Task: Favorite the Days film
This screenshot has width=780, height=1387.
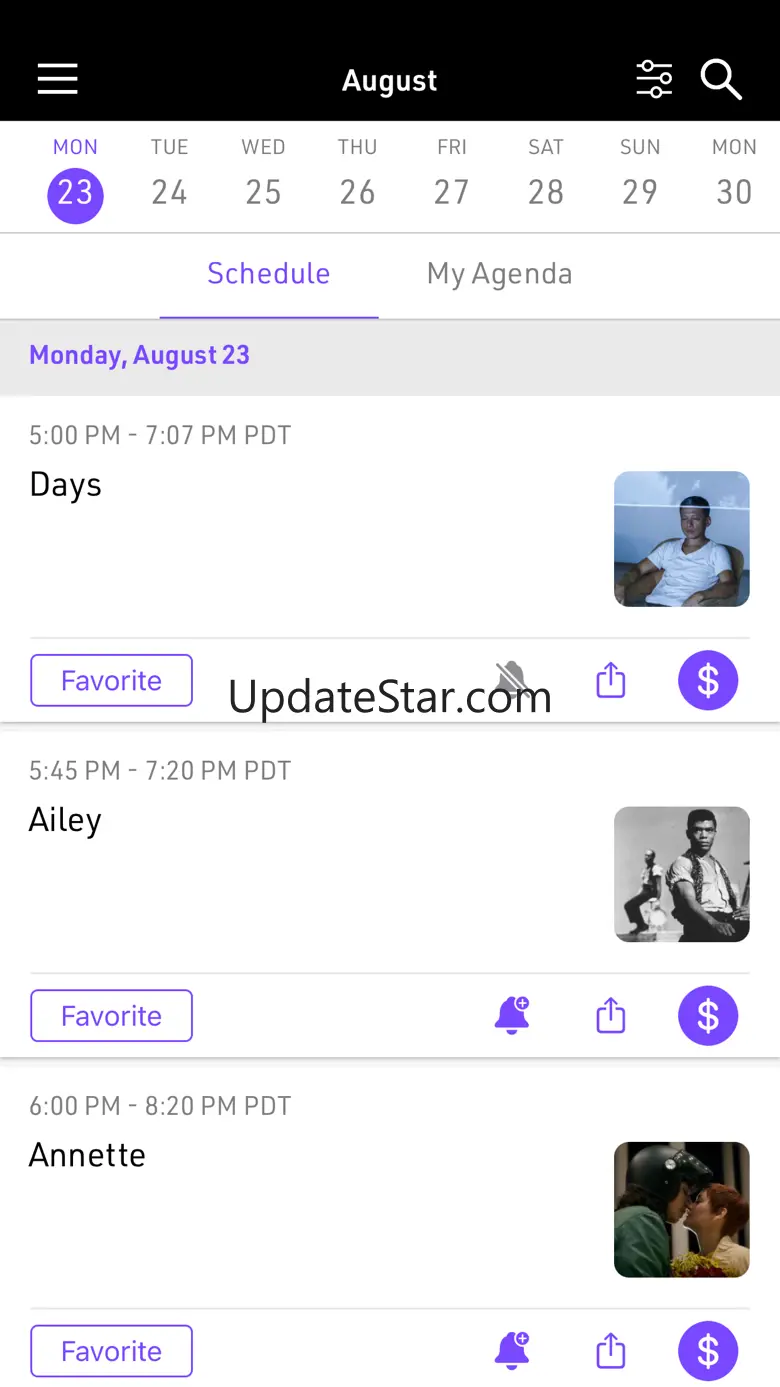Action: click(x=111, y=681)
